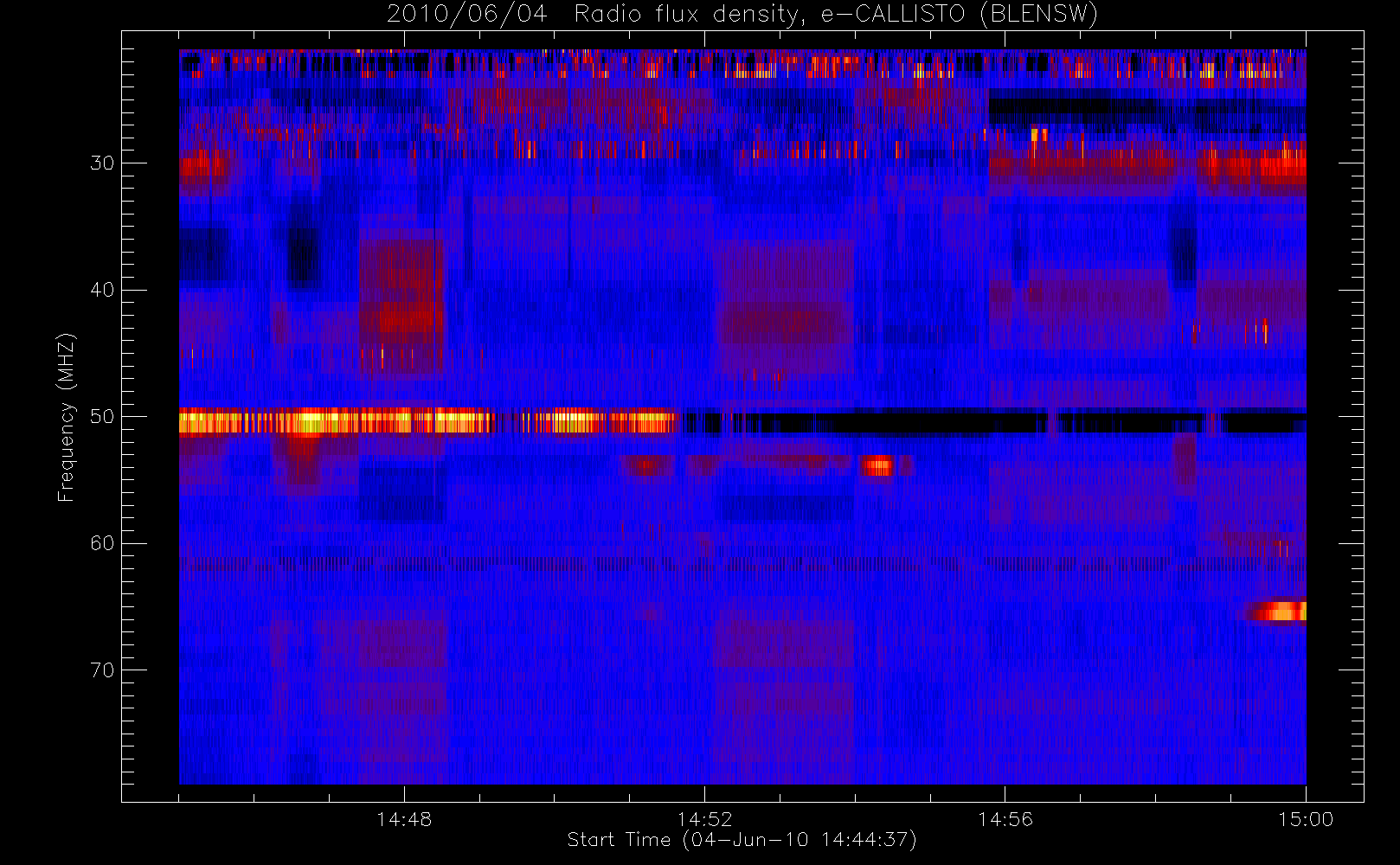This screenshot has height=865, width=1400.
Task: Click the 'Start Time (04-Jun-10 14:44:37)' label
Action: tap(742, 840)
